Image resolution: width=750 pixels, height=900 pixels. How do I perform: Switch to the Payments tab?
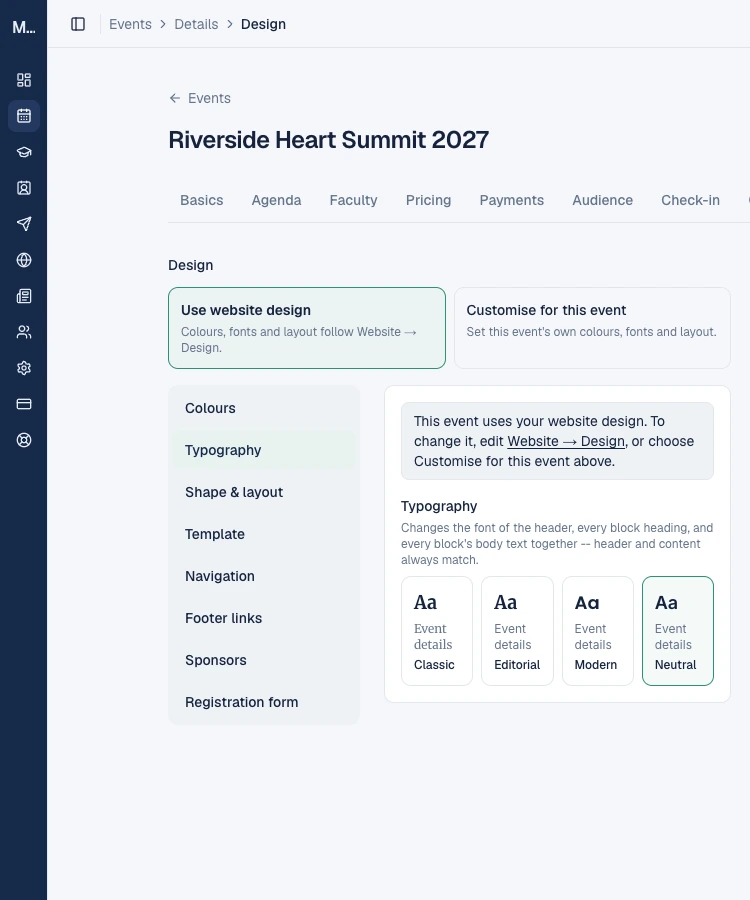(x=511, y=200)
